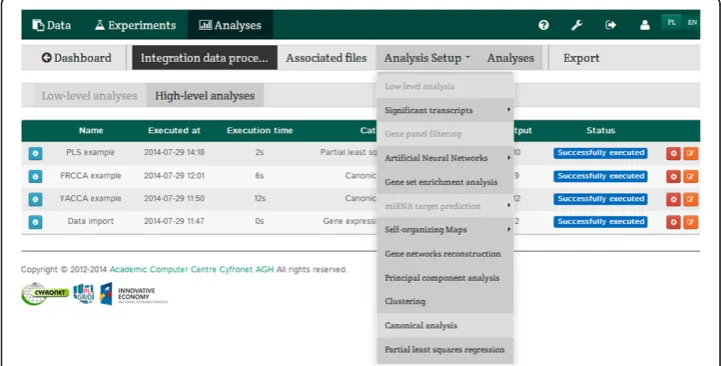Expand Significant transcripts submenu
The height and width of the screenshot is (366, 721).
[x=445, y=110]
